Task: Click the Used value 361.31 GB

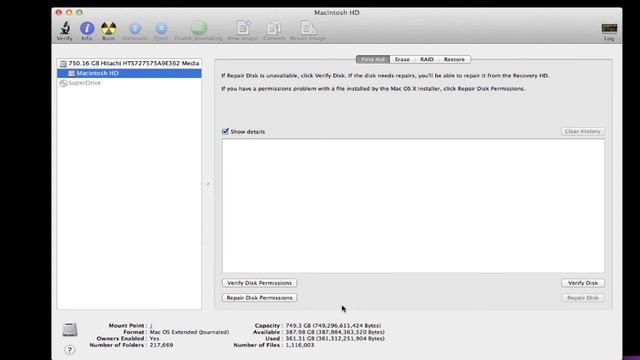Action: point(335,338)
